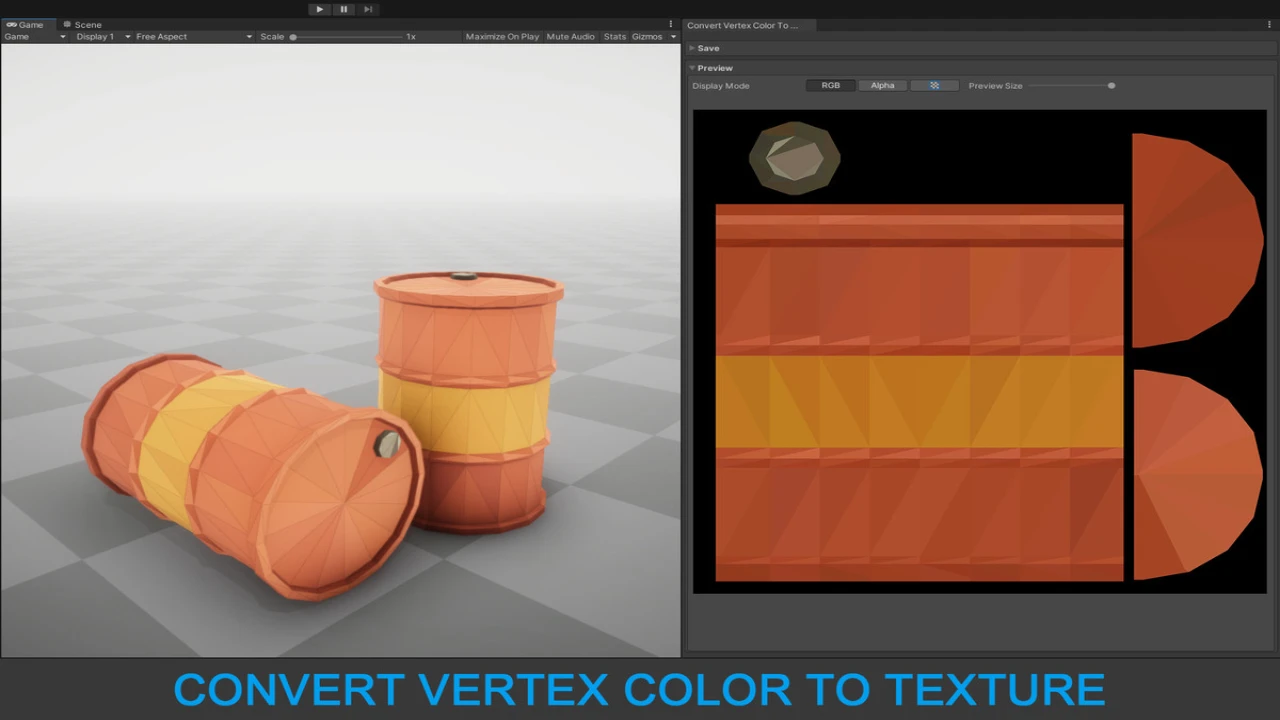Screen dimensions: 1280x720
Task: Open the Free Aspect ratio dropdown
Action: (193, 37)
